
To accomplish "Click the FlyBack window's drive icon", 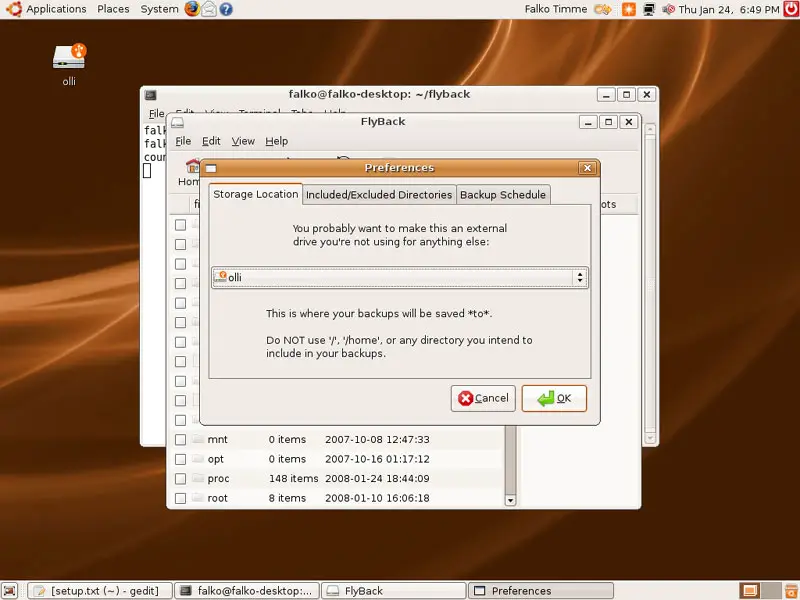I will point(177,122).
